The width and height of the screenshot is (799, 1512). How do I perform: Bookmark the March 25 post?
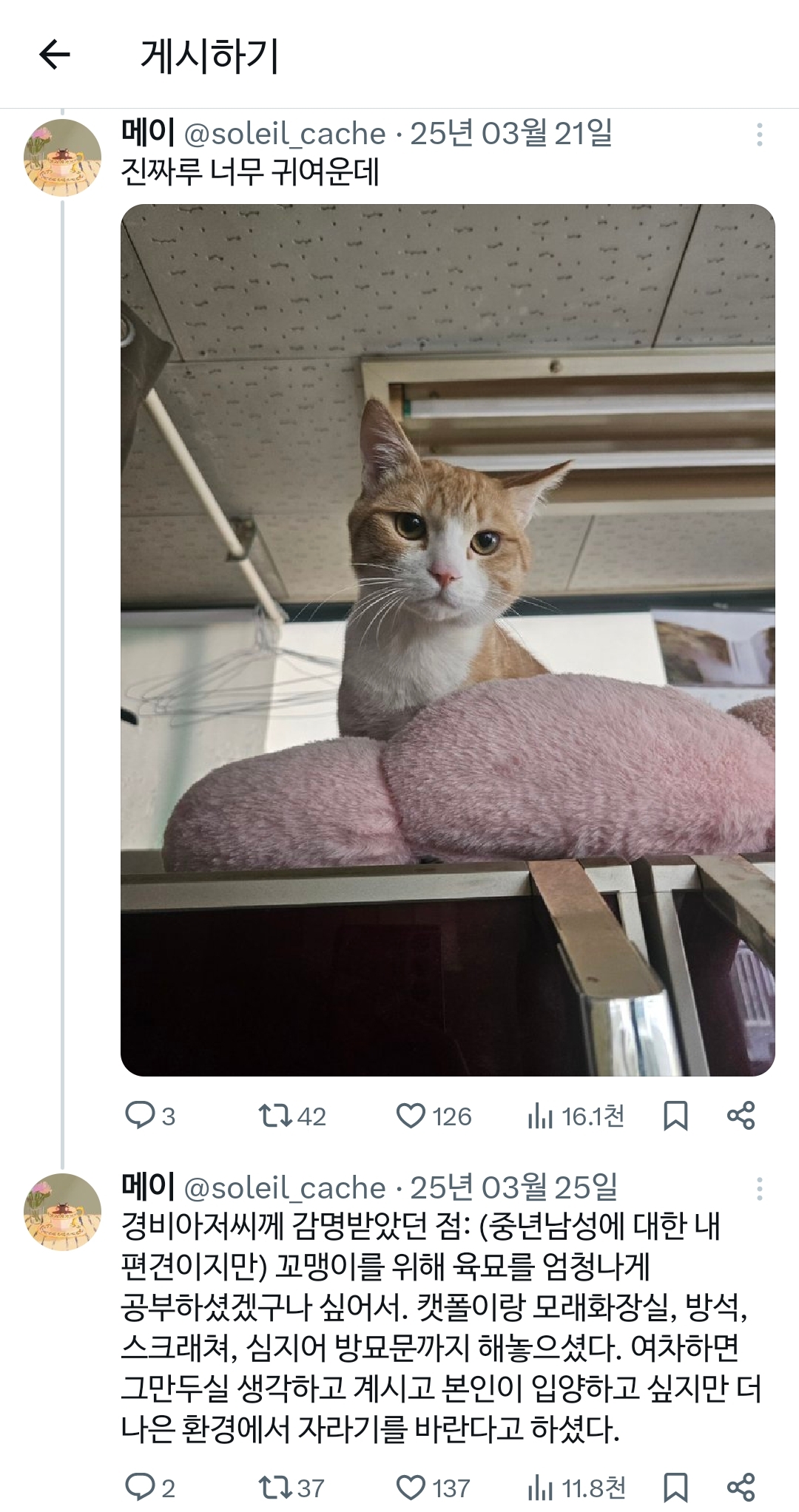pyautogui.click(x=675, y=1487)
